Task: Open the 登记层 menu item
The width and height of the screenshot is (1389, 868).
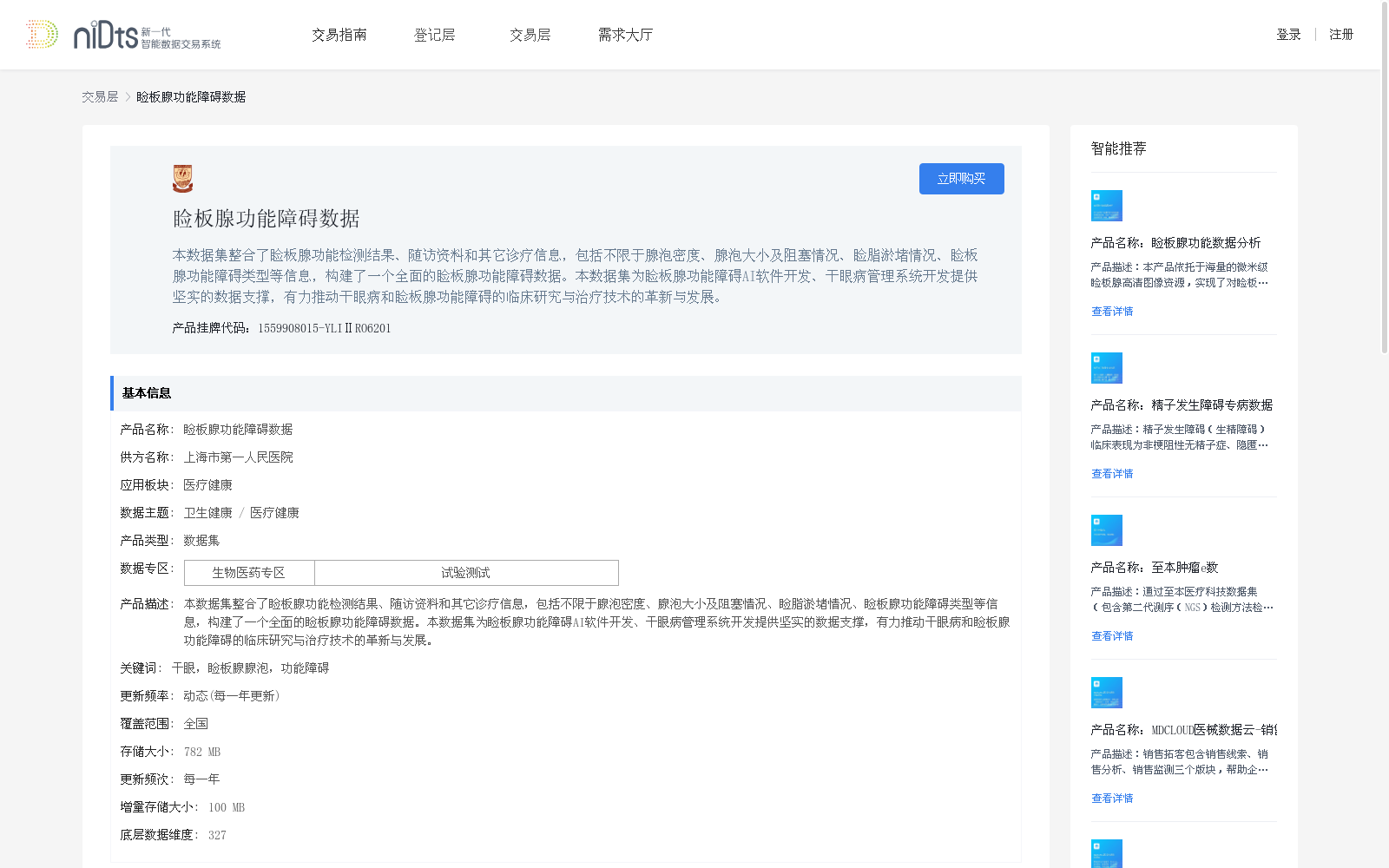Action: [x=435, y=35]
